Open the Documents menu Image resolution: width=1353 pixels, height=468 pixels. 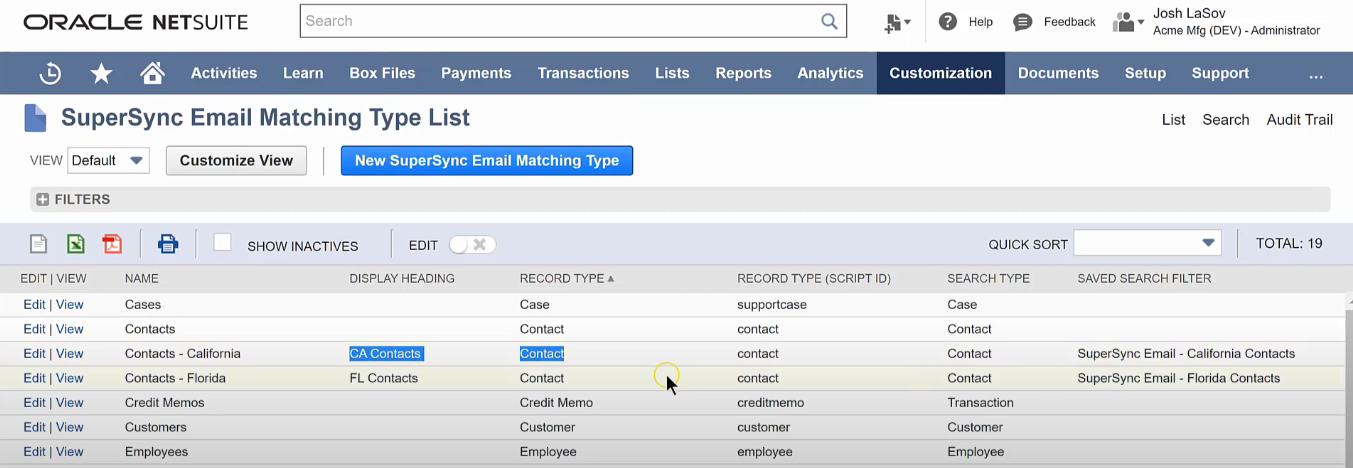click(1058, 73)
